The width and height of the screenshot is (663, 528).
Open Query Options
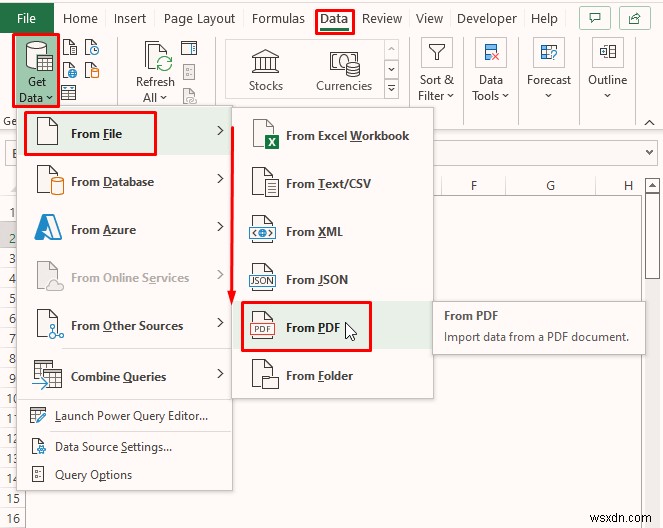point(124,475)
